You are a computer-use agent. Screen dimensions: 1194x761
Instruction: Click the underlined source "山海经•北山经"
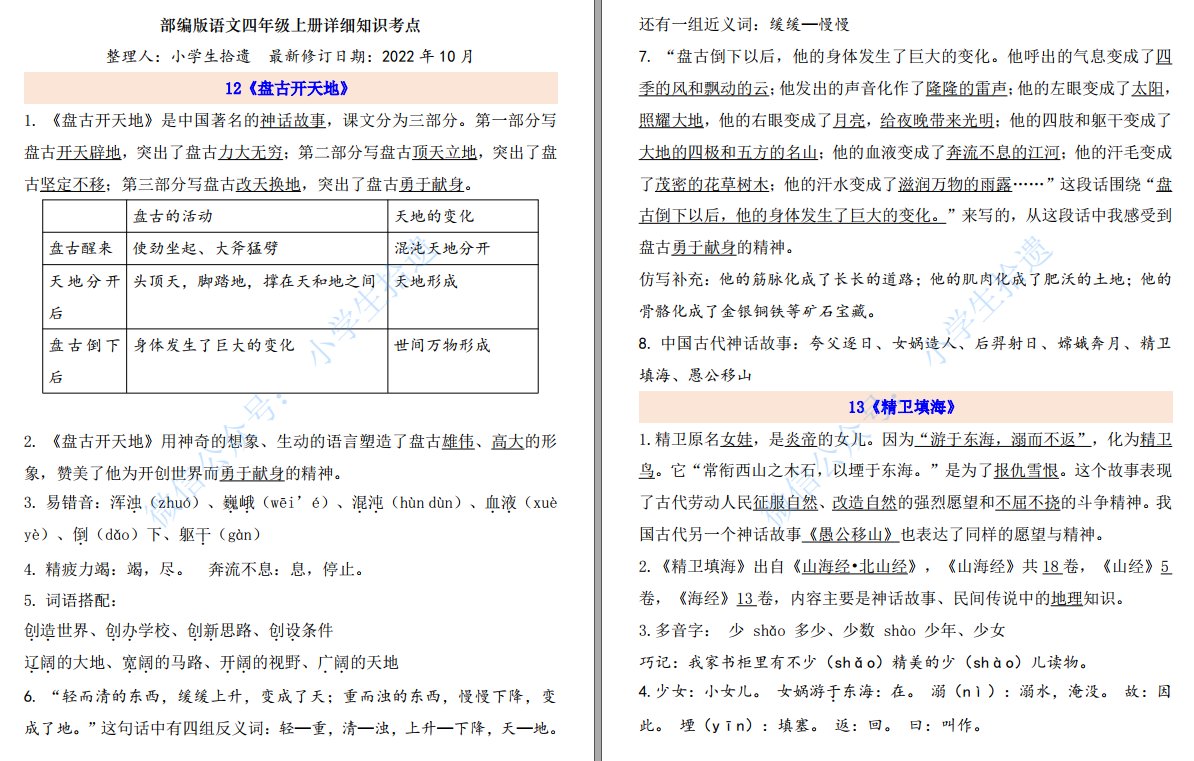[x=855, y=567]
